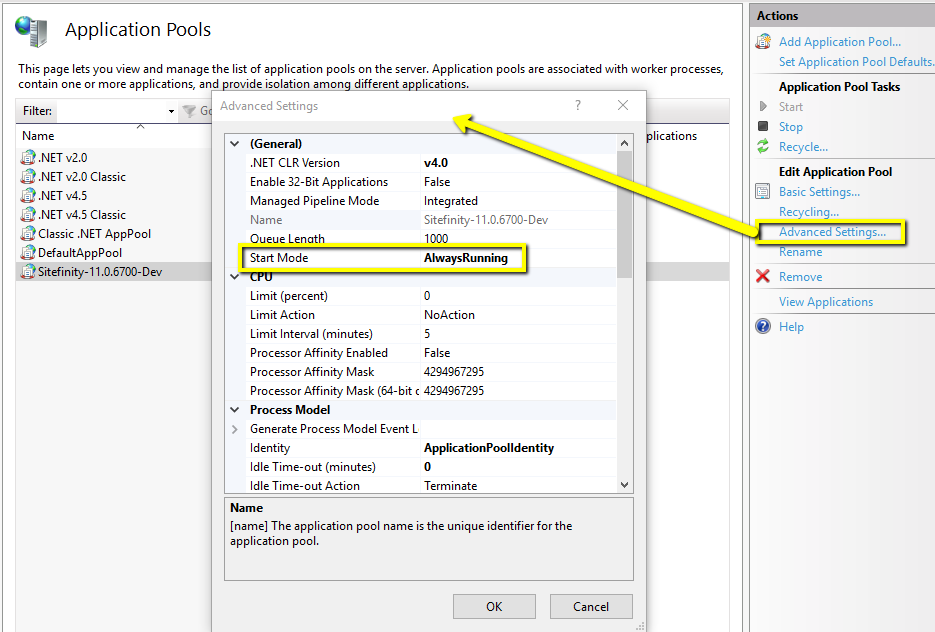Click the Name column header
Viewport: 935px width, 632px height.
pos(39,136)
